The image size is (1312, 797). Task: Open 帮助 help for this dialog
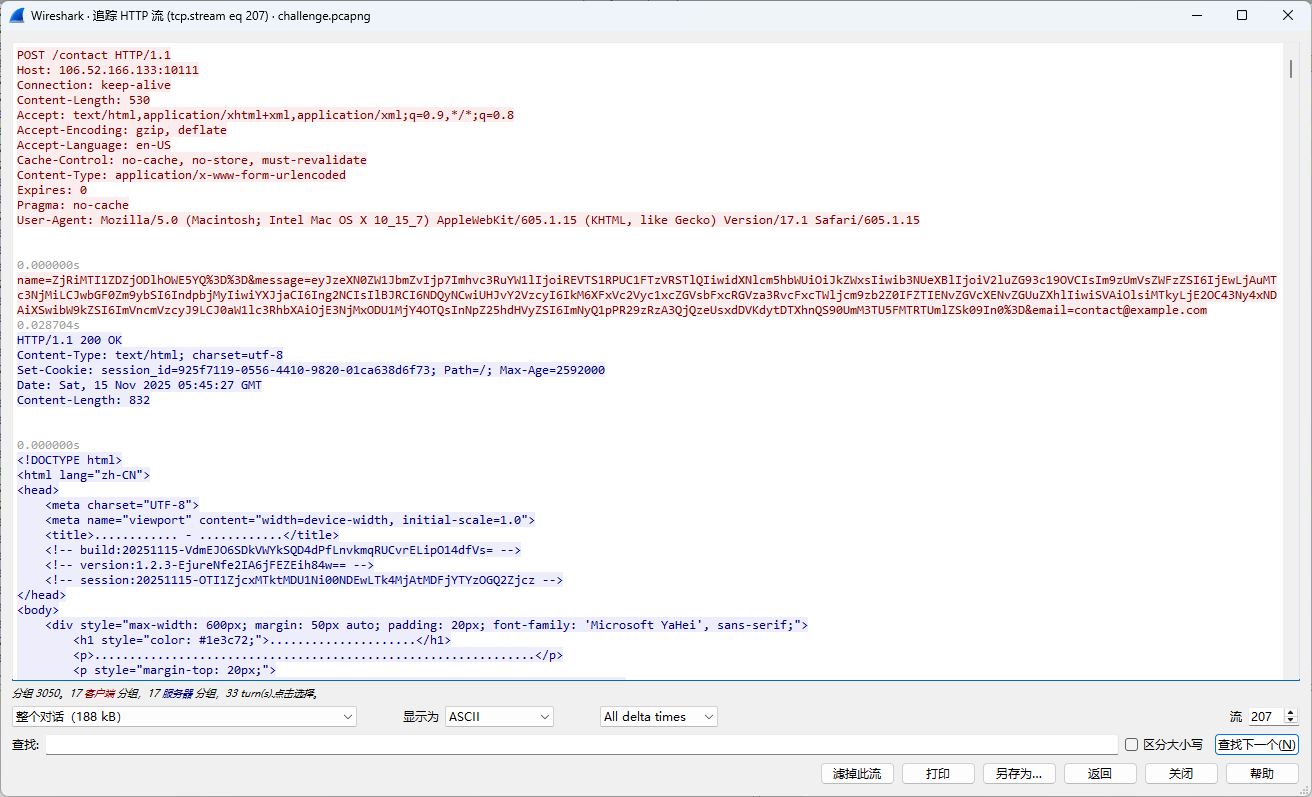coord(1262,774)
